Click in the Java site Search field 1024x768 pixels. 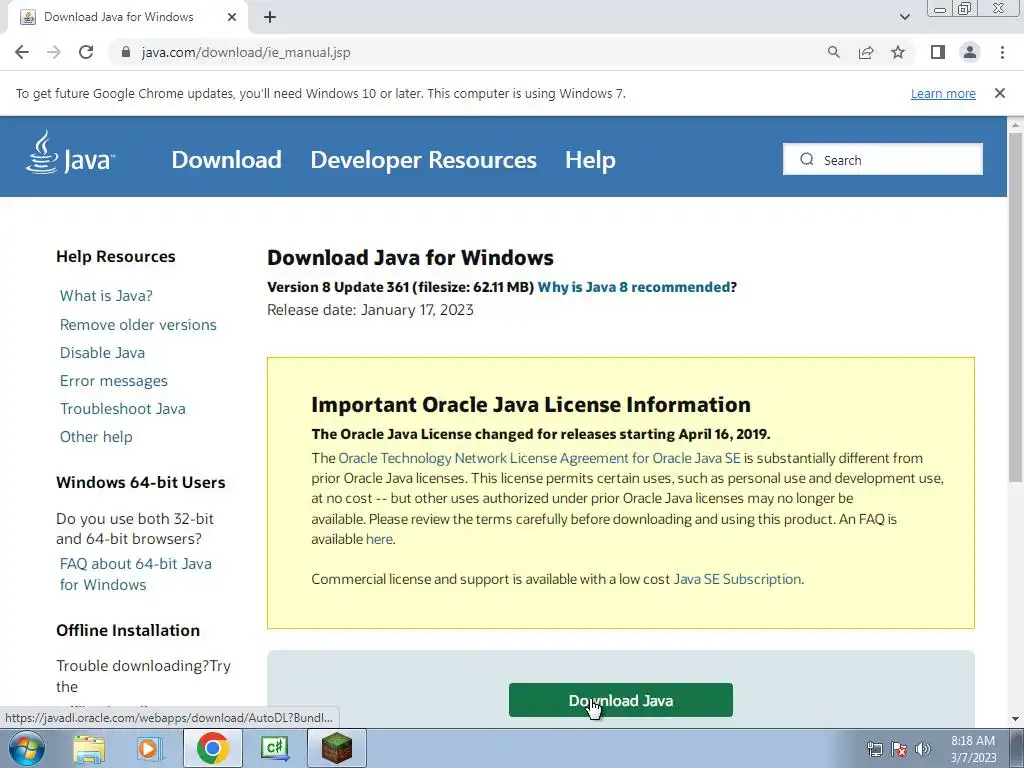coord(882,159)
